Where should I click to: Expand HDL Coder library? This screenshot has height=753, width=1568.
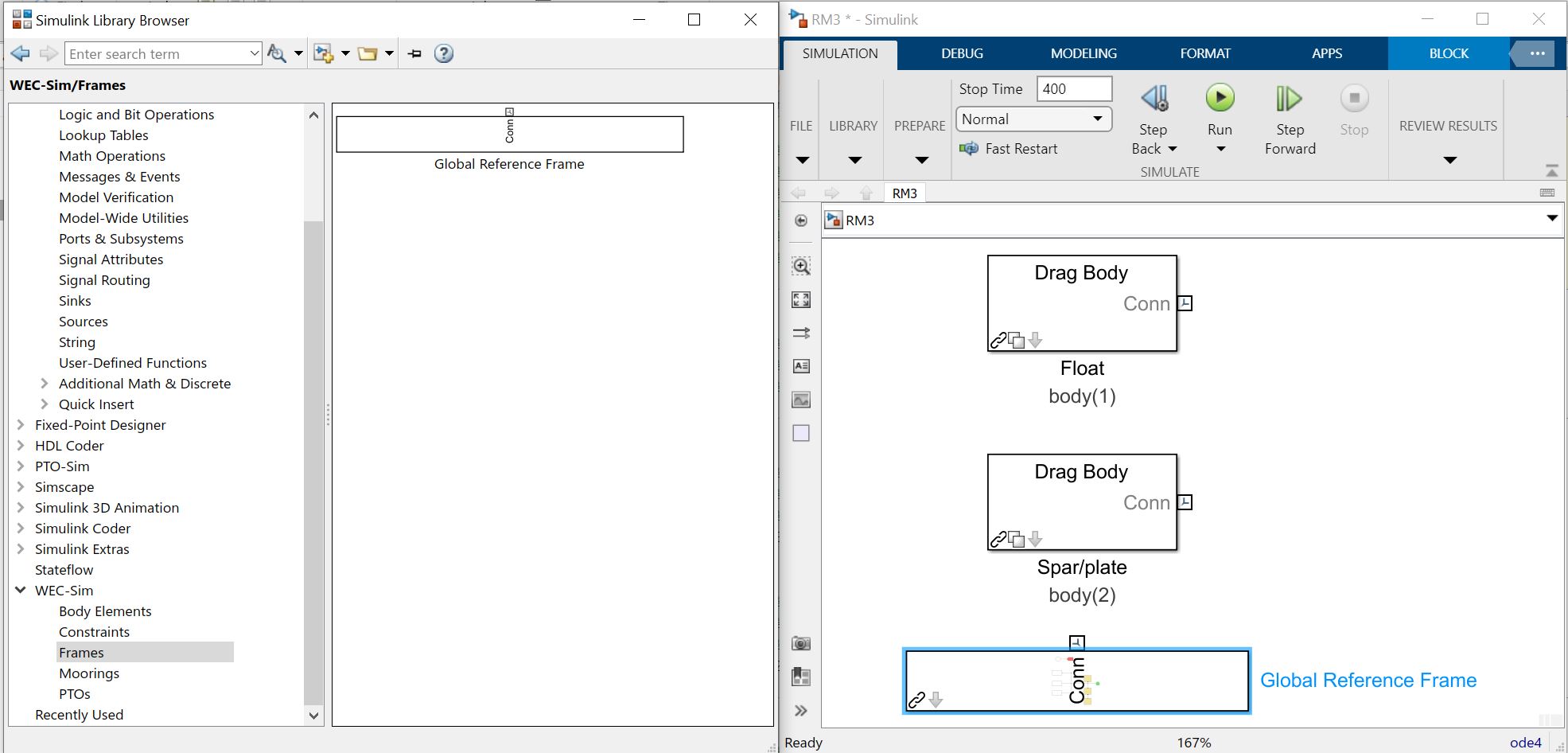point(21,446)
